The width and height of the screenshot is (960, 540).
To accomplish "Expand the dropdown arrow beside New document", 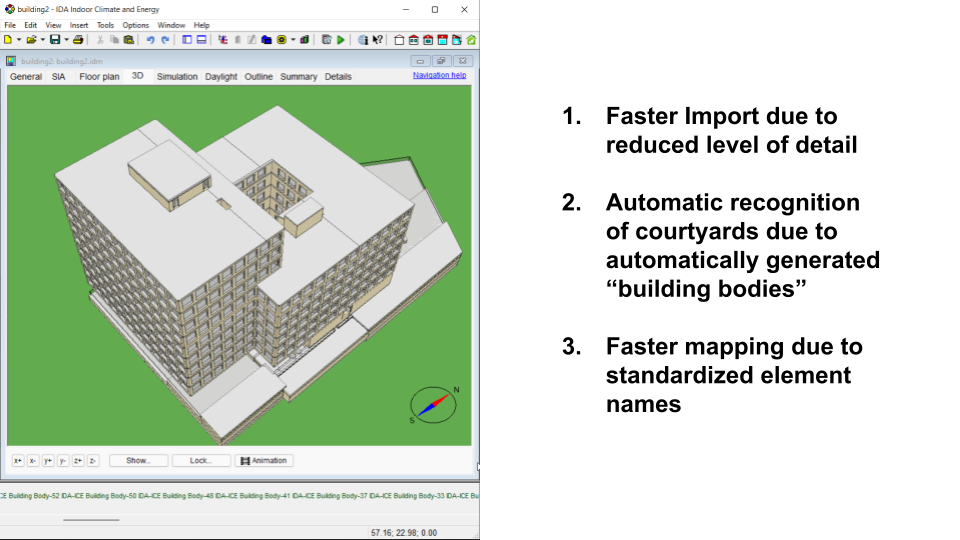I will pyautogui.click(x=18, y=40).
